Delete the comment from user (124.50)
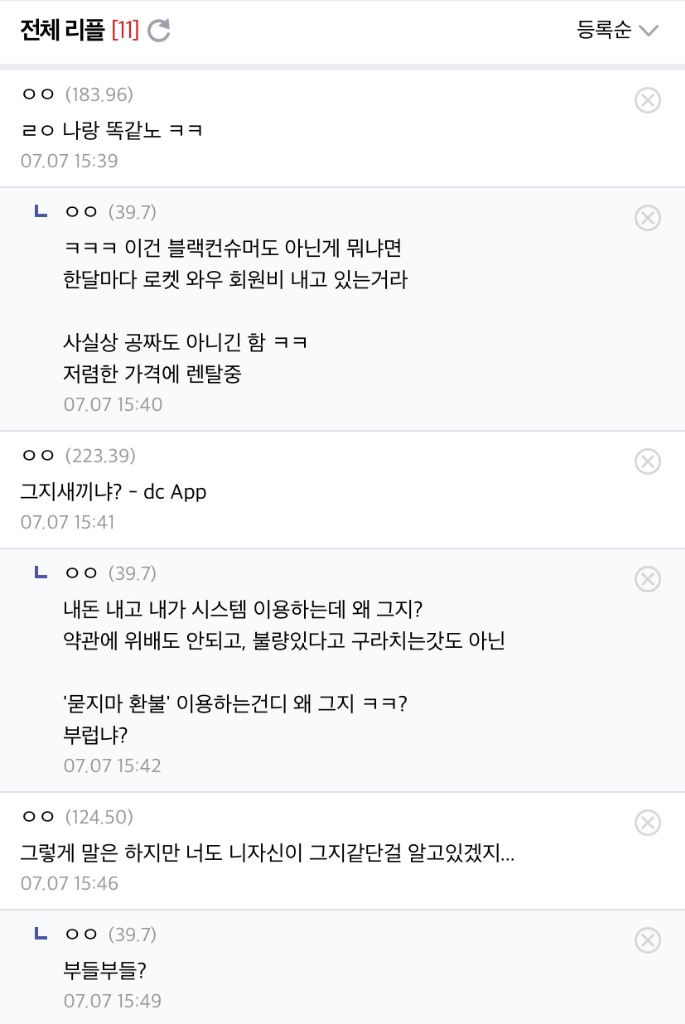Screen dimensions: 685x1024 pyautogui.click(x=647, y=823)
